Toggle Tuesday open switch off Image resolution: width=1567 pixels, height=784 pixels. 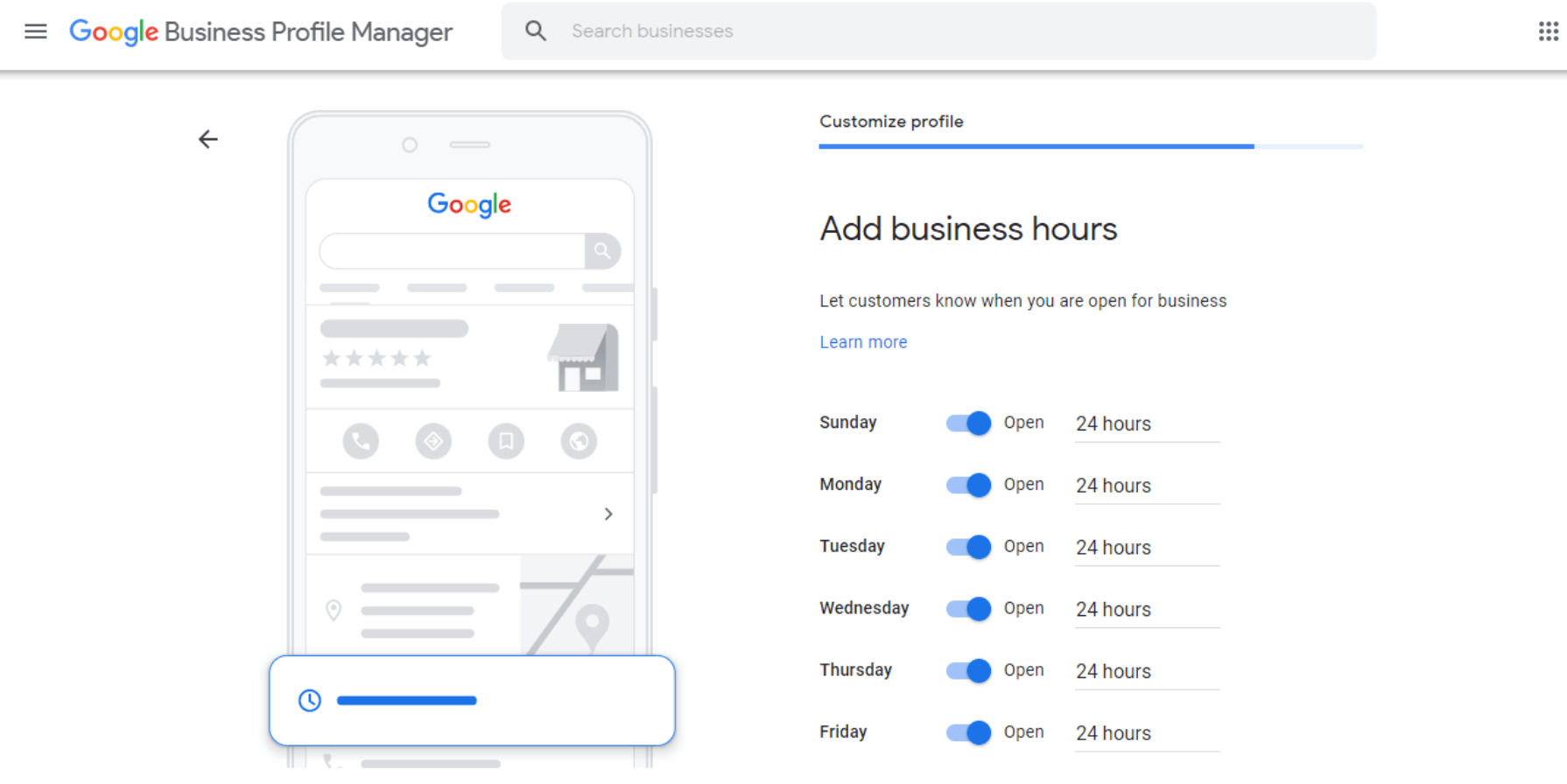tap(968, 547)
